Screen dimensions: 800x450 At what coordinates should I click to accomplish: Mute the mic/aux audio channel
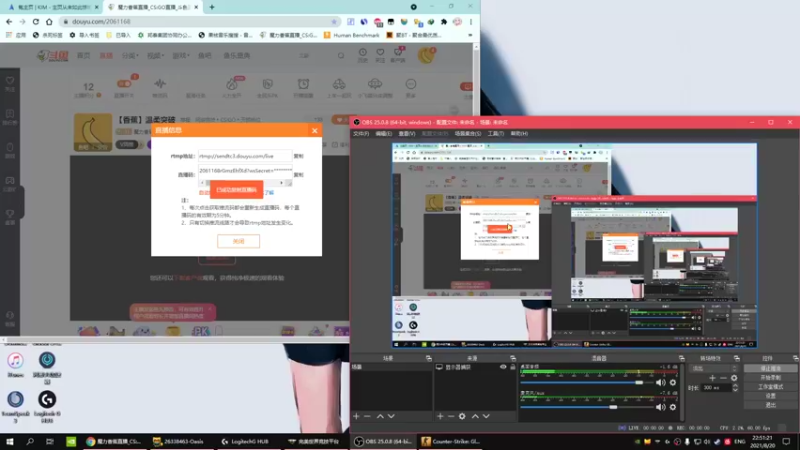pyautogui.click(x=661, y=407)
